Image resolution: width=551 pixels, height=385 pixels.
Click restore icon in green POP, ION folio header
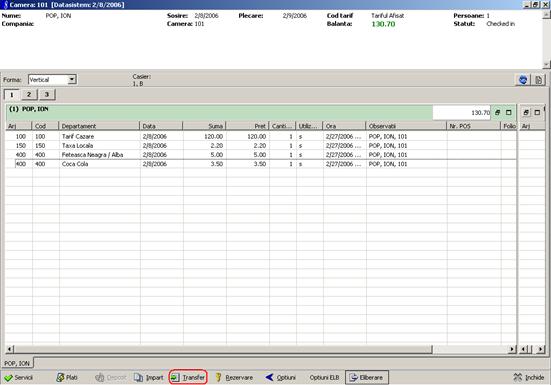(x=497, y=112)
